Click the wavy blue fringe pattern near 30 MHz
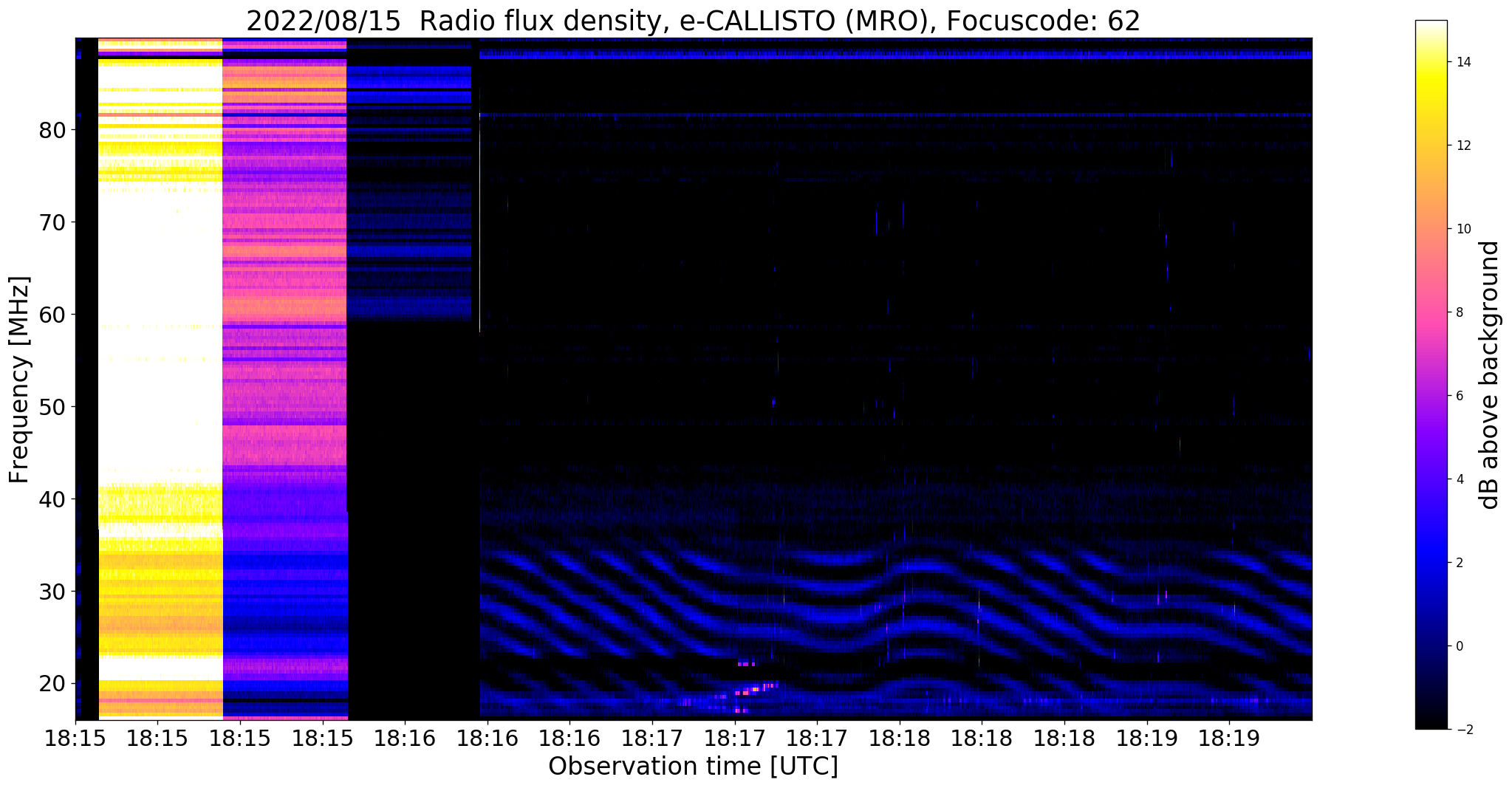The height and width of the screenshot is (788, 1512). (896, 602)
